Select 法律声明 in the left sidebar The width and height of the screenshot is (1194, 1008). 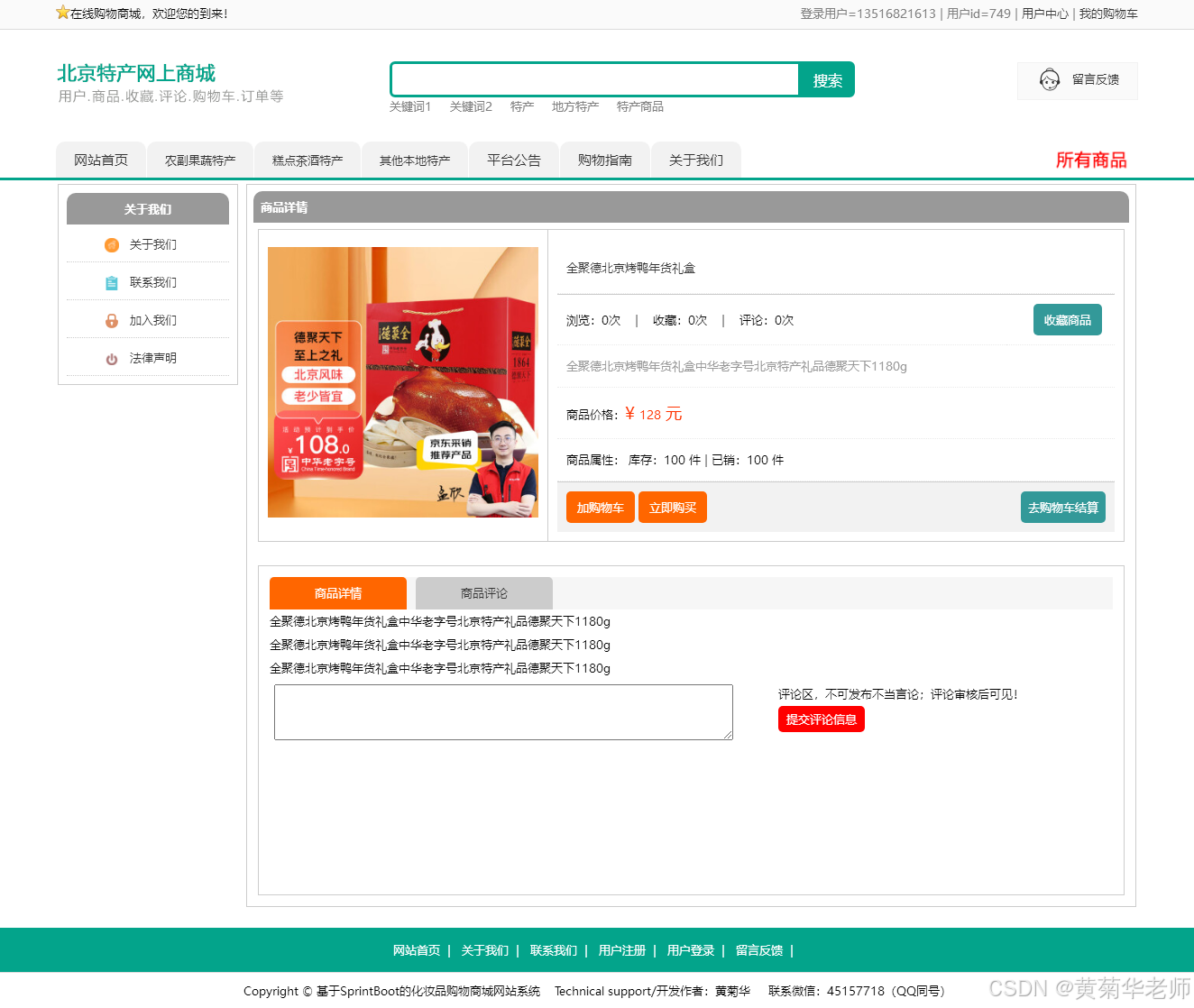(x=153, y=359)
